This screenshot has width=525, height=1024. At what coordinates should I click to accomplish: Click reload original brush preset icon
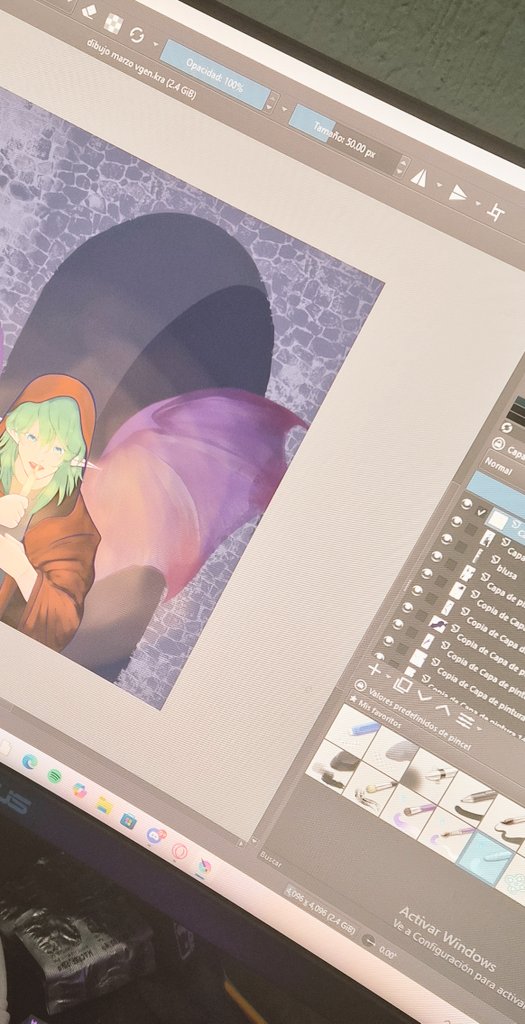(x=136, y=34)
